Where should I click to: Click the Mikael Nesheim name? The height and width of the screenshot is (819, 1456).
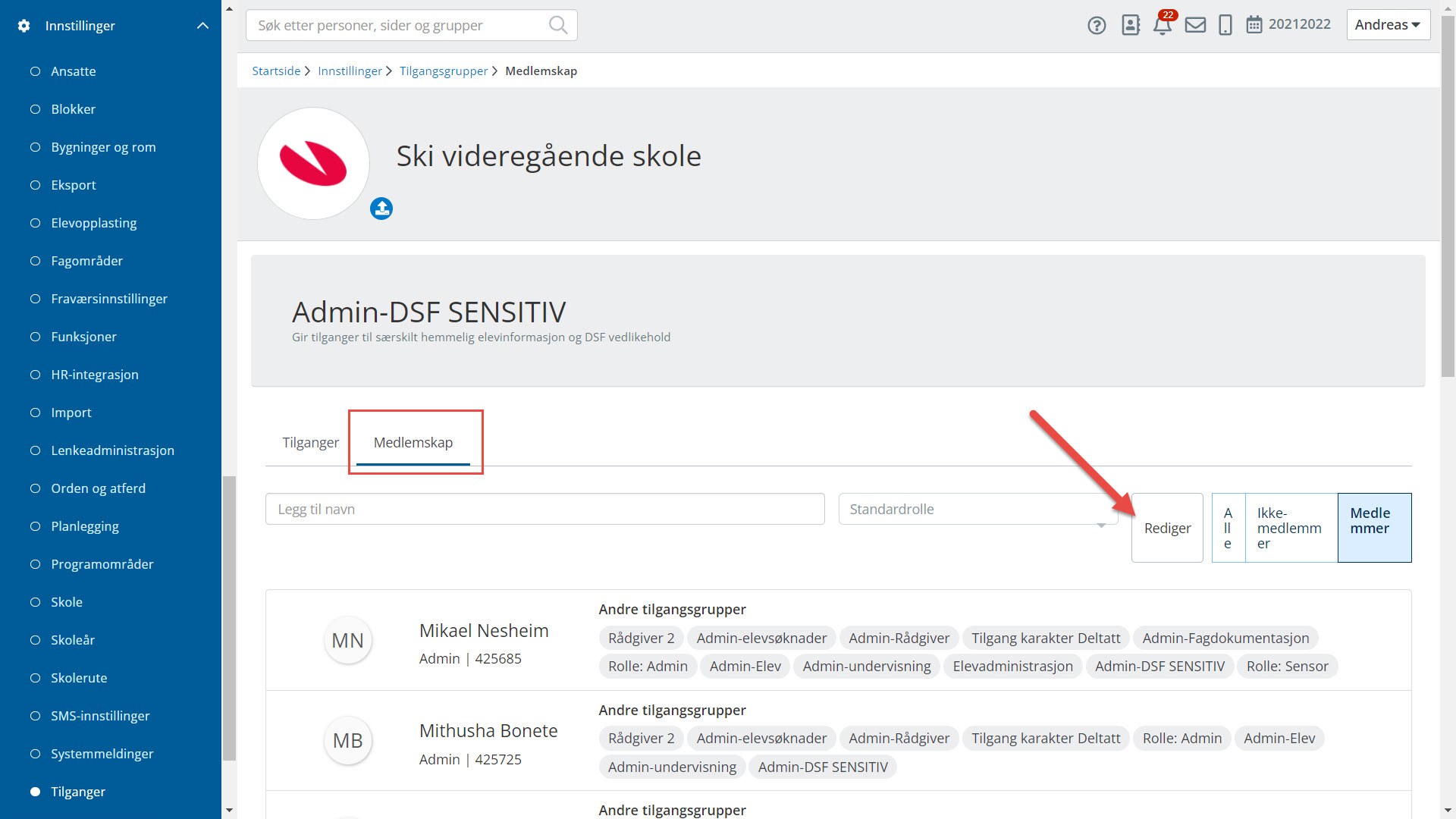[x=484, y=630]
